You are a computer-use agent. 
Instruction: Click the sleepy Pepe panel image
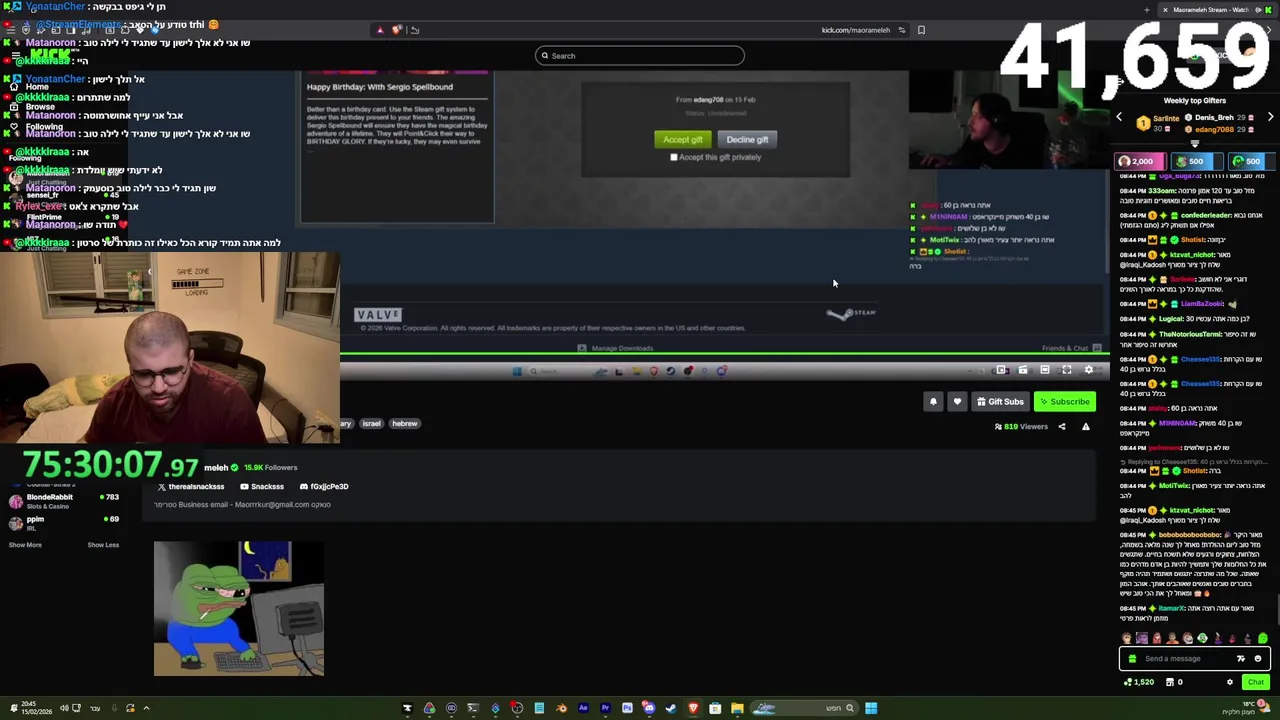[x=239, y=609]
